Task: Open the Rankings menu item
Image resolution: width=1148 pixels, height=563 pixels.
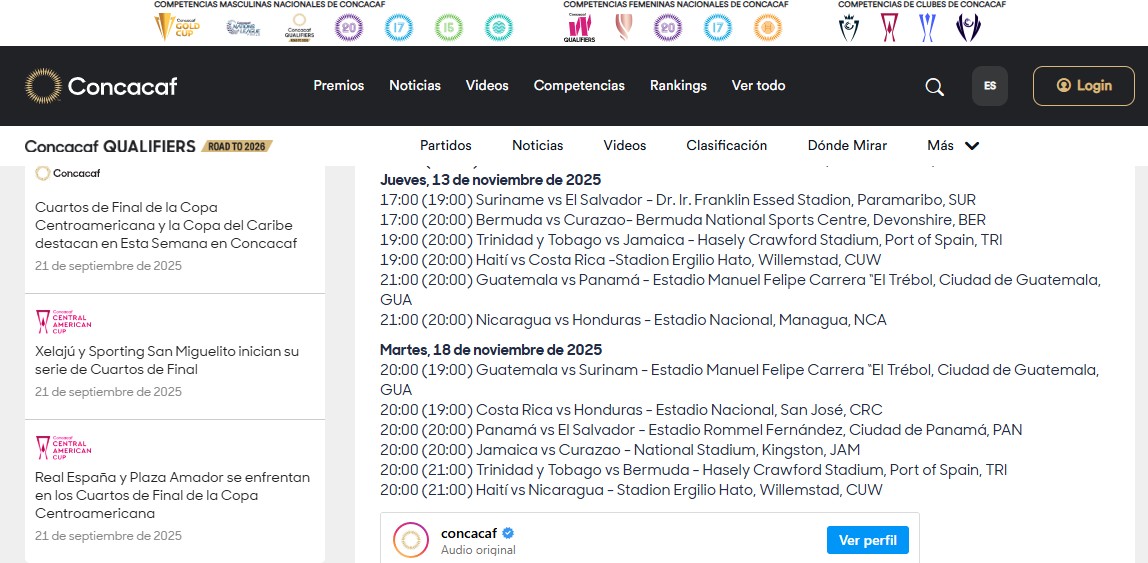Action: 678,86
